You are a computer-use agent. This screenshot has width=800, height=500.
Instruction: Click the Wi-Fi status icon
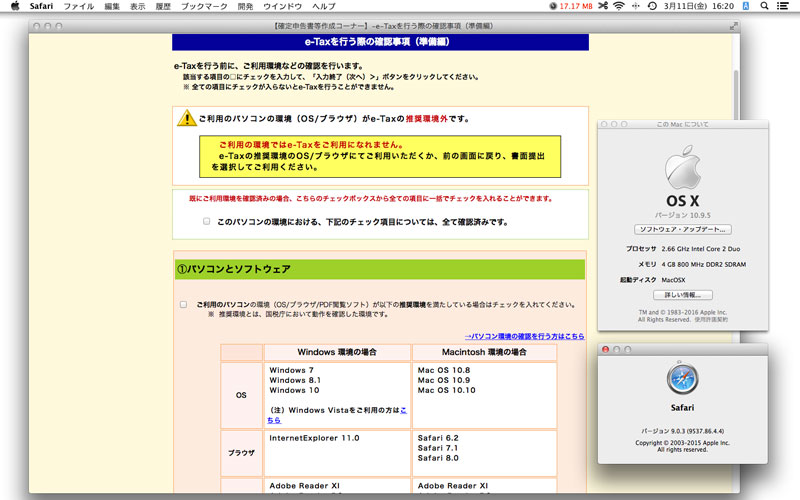(618, 6)
